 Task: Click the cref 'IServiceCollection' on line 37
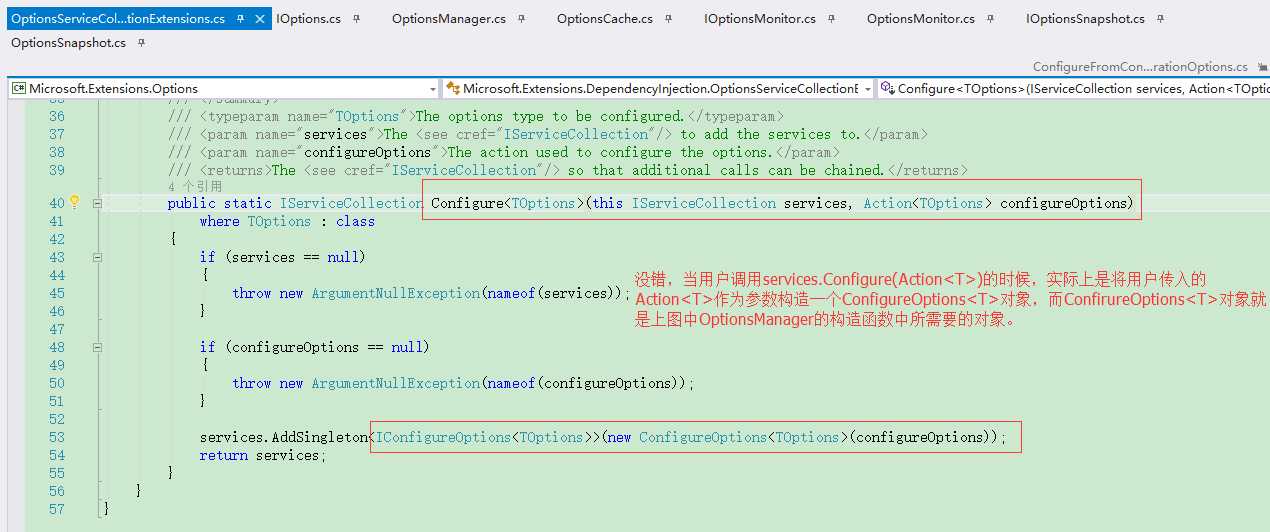[577, 134]
